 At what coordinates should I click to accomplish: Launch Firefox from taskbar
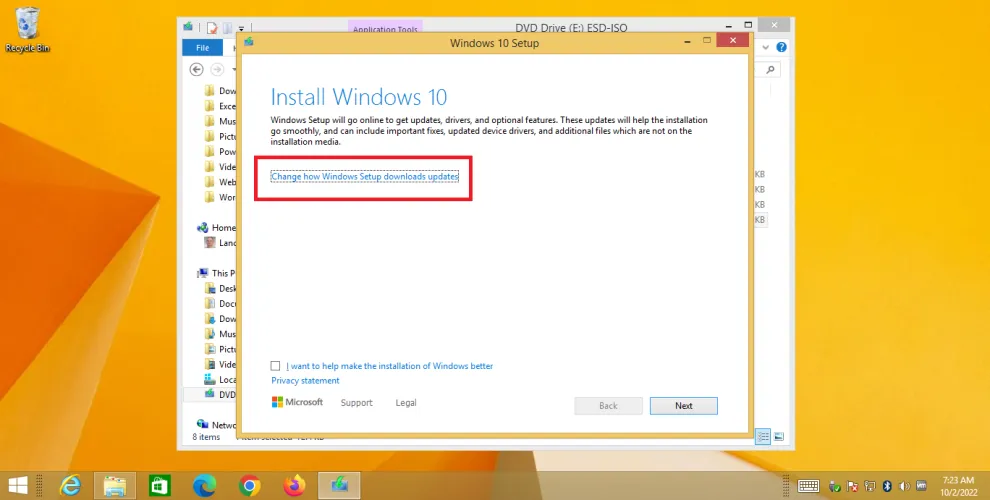point(294,486)
